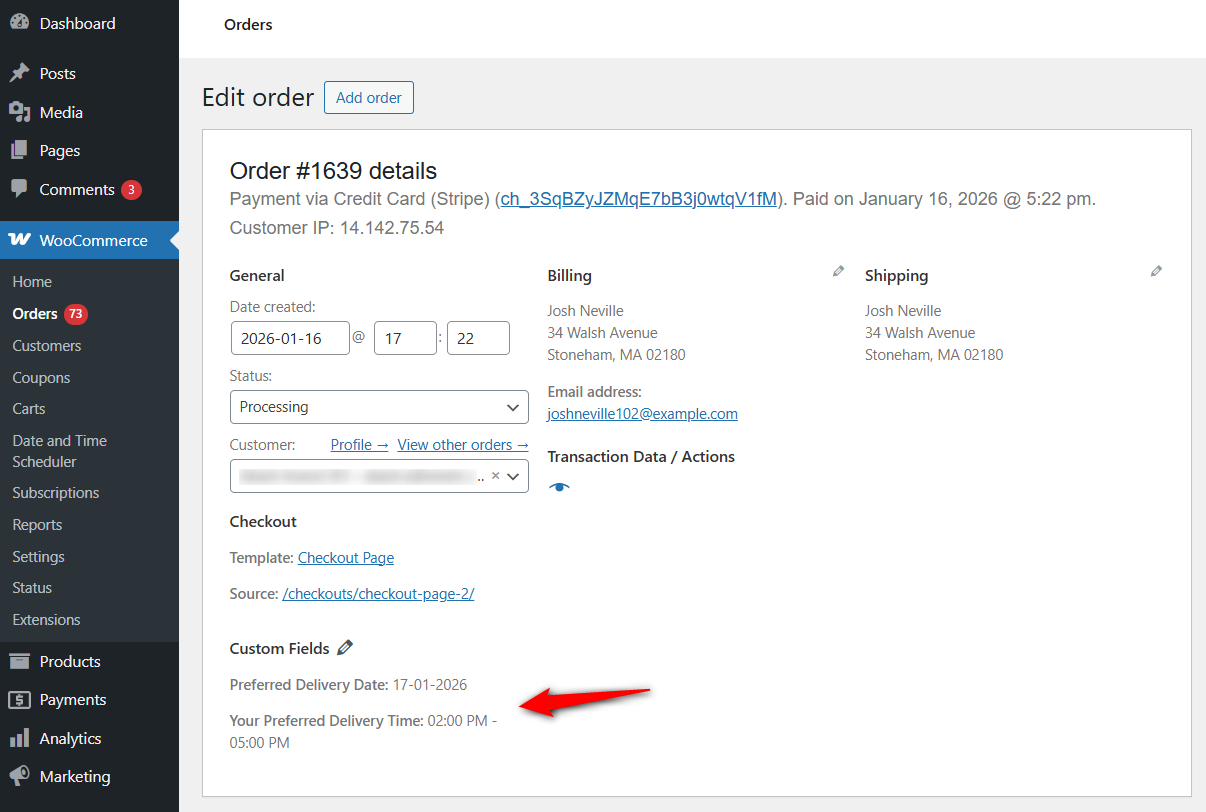
Task: Click the Add order button
Action: click(368, 97)
